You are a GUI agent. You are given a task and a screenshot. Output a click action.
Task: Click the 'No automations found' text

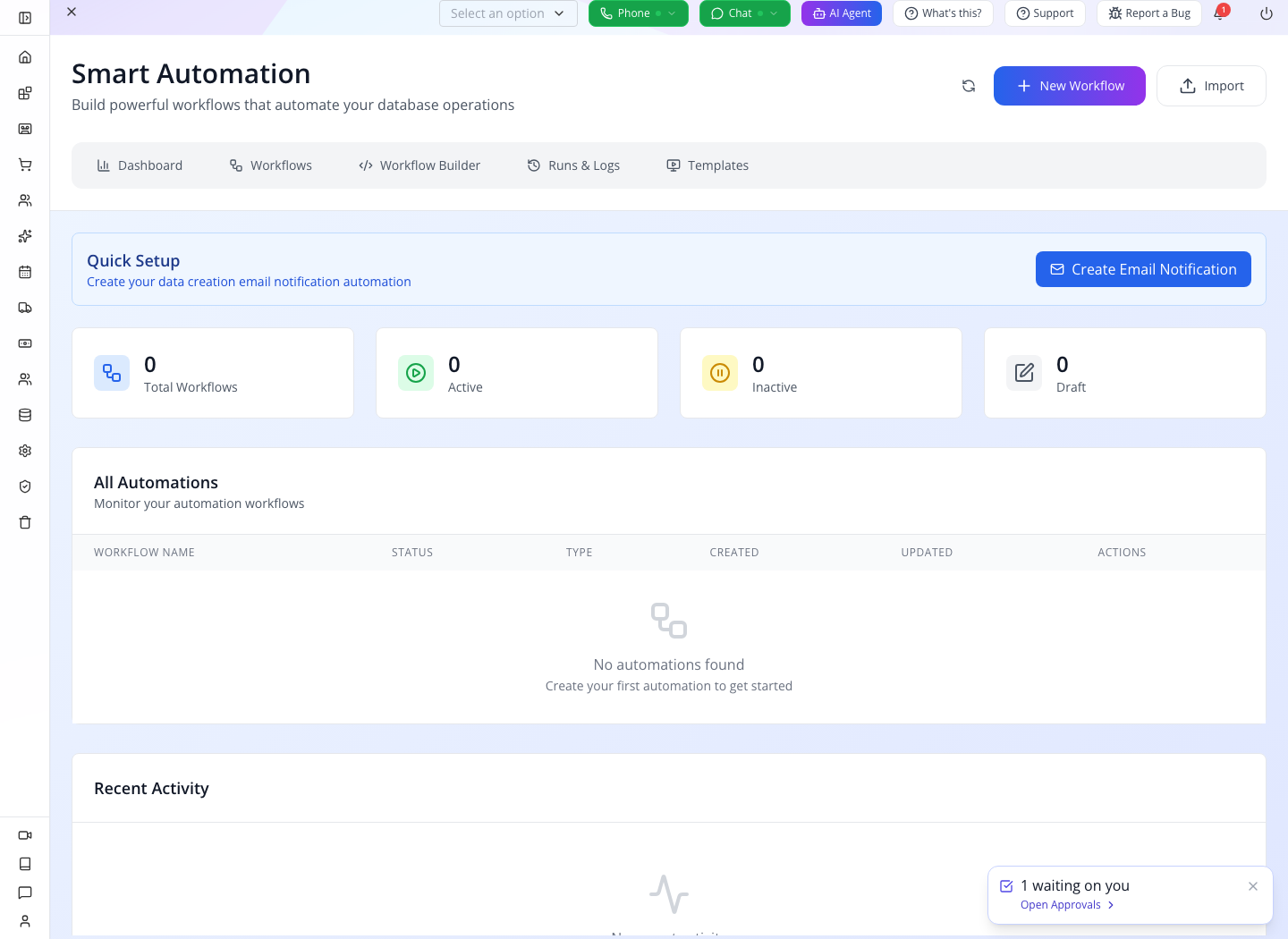[x=669, y=664]
